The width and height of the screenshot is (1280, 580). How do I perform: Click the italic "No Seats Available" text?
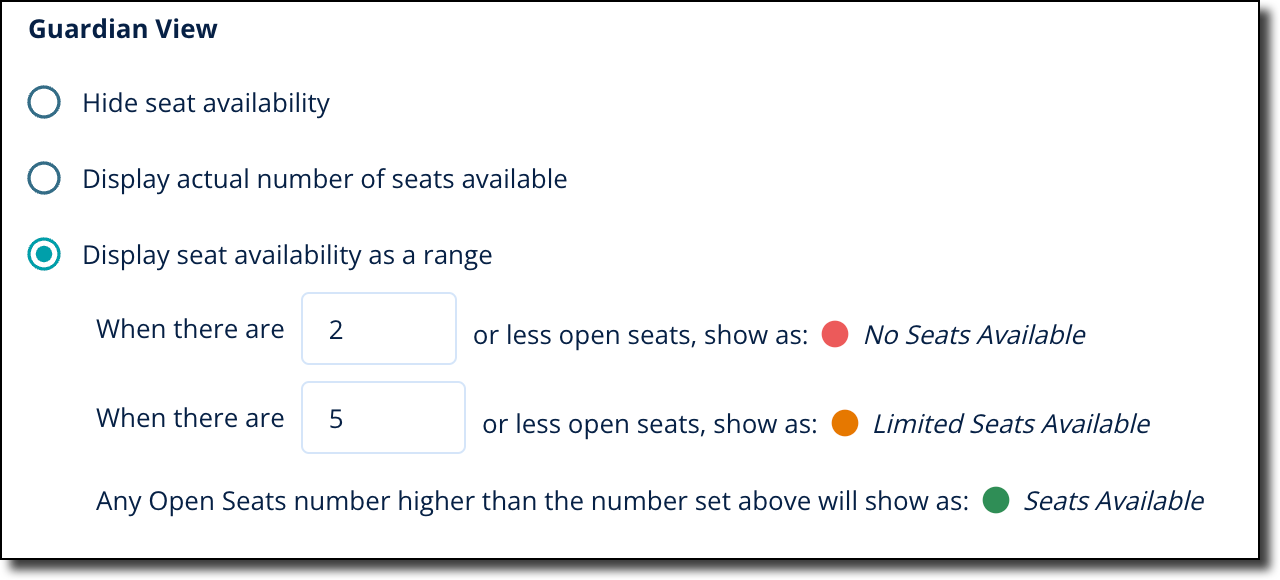coord(974,335)
